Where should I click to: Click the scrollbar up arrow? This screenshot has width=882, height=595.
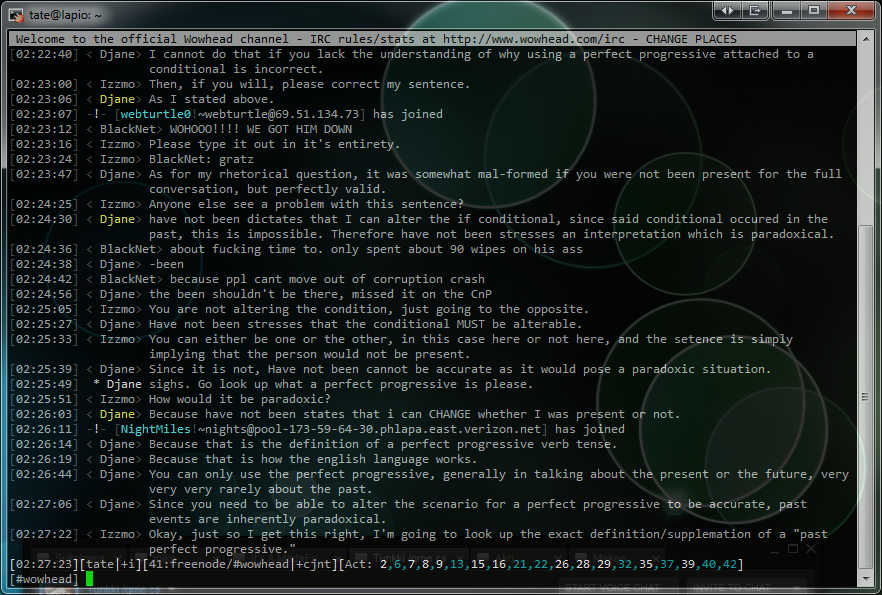pyautogui.click(x=865, y=38)
